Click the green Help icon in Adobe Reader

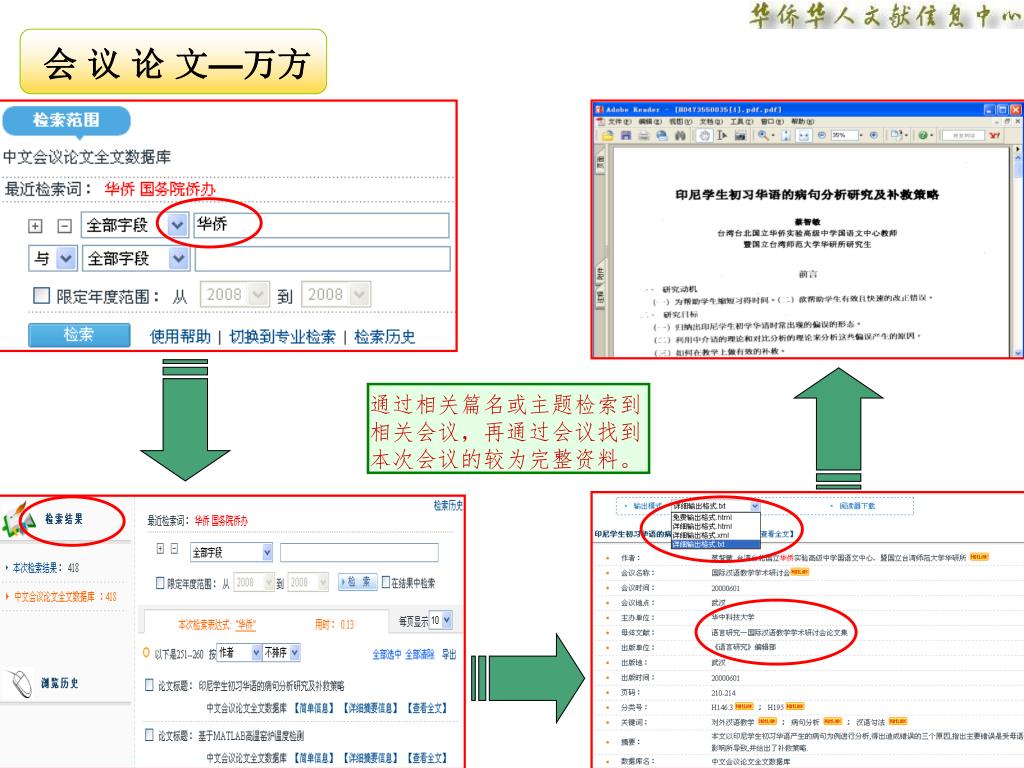pyautogui.click(x=921, y=135)
